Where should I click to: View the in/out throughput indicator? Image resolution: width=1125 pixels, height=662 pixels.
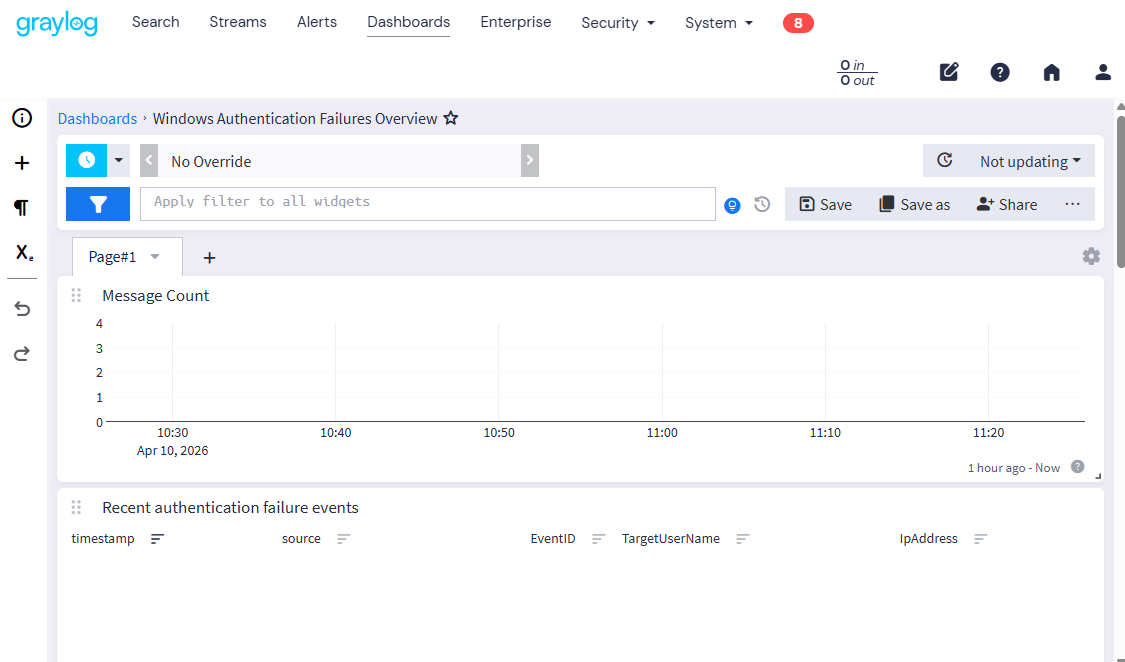857,72
